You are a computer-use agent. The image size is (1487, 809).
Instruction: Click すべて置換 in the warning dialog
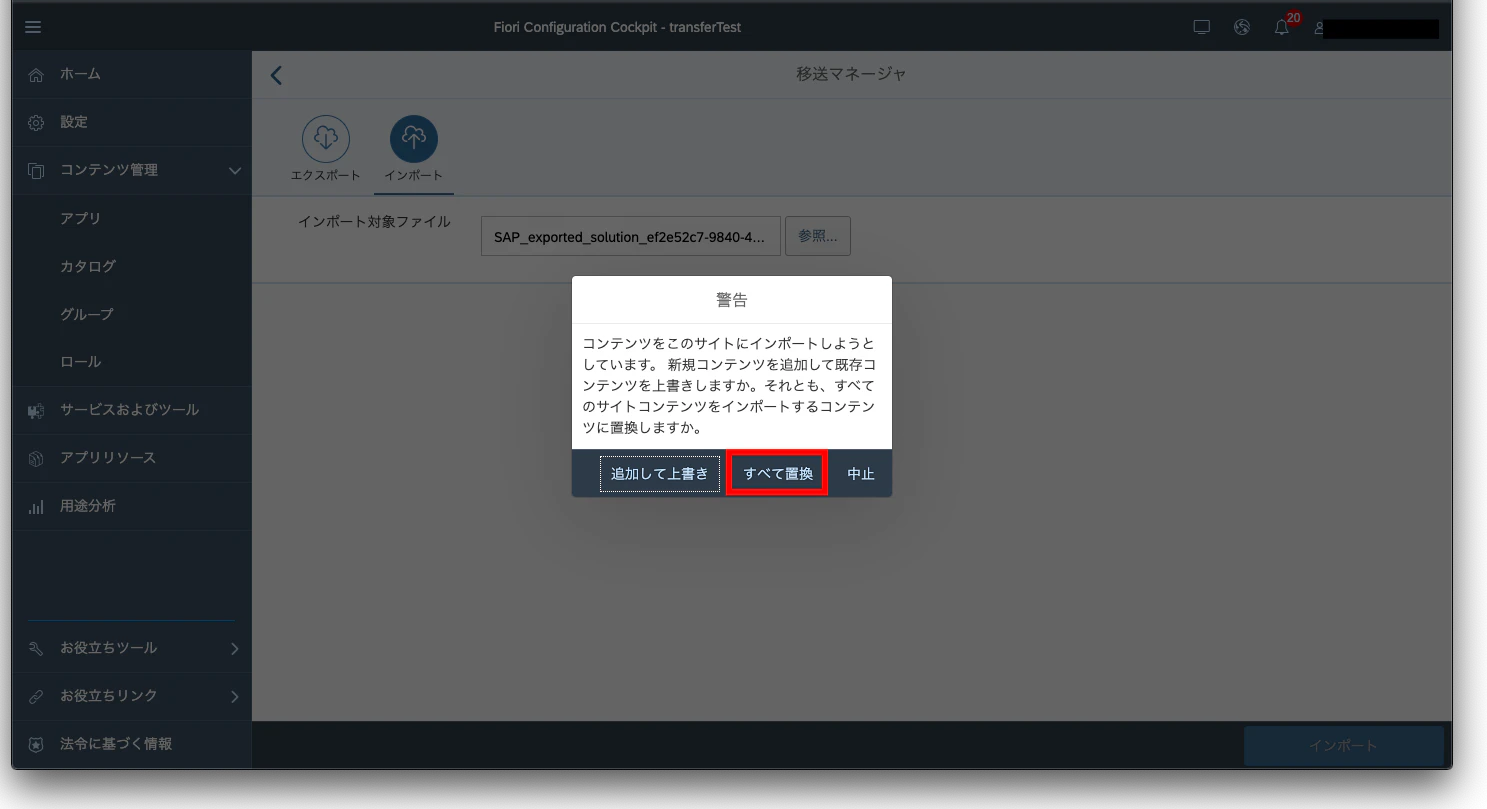778,474
